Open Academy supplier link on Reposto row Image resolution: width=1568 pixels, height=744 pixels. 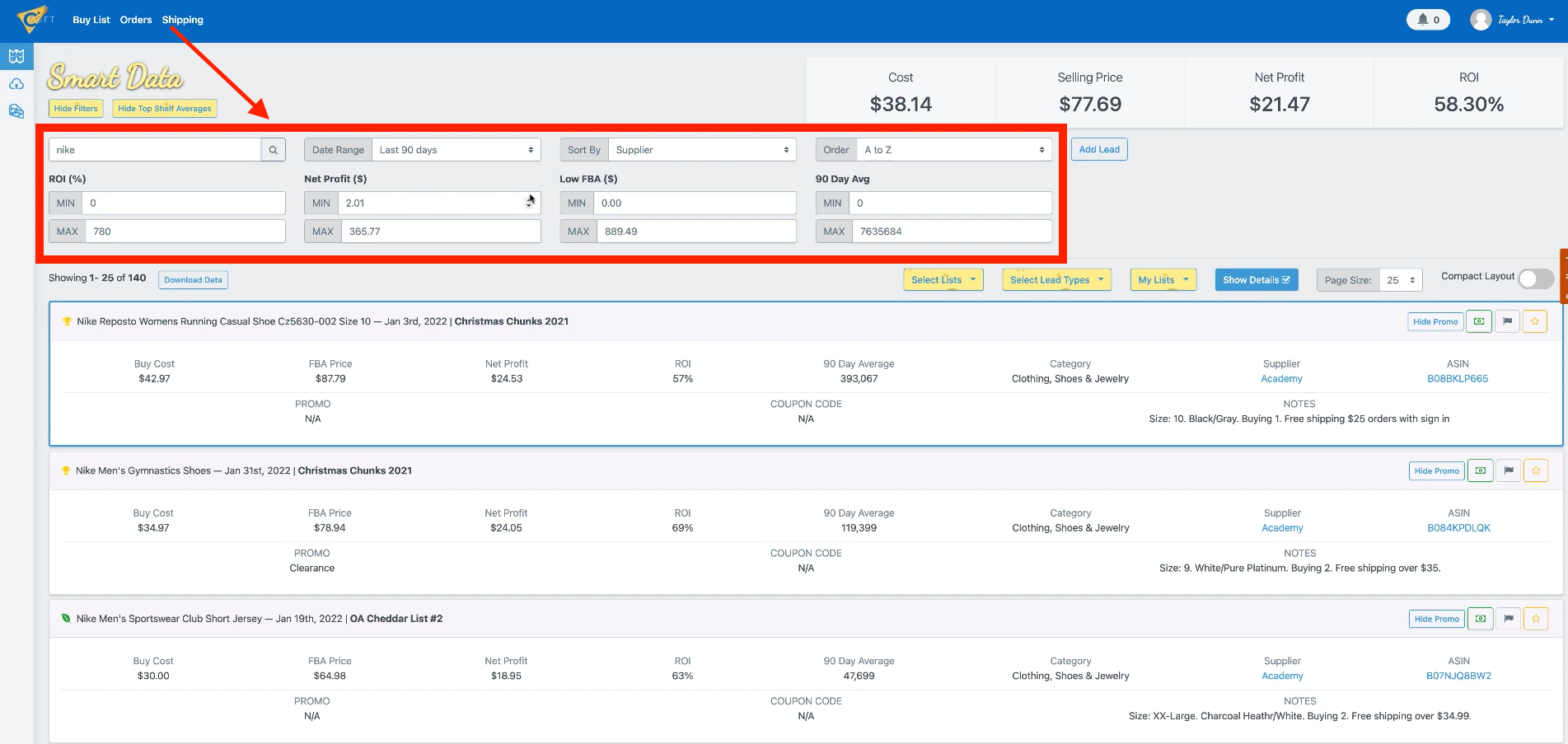[x=1282, y=379]
